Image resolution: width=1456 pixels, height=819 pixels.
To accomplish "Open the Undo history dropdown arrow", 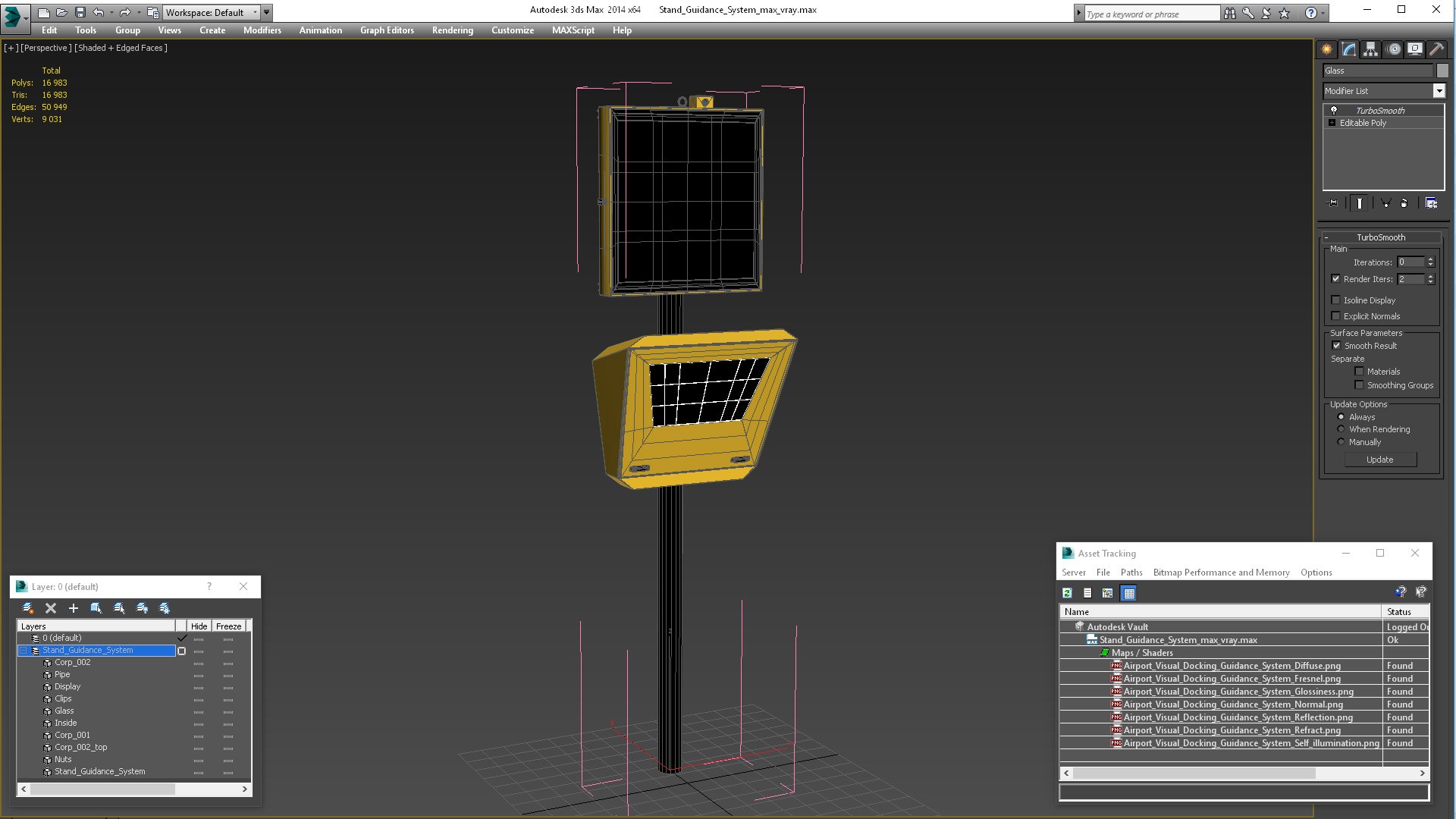I will pos(111,13).
